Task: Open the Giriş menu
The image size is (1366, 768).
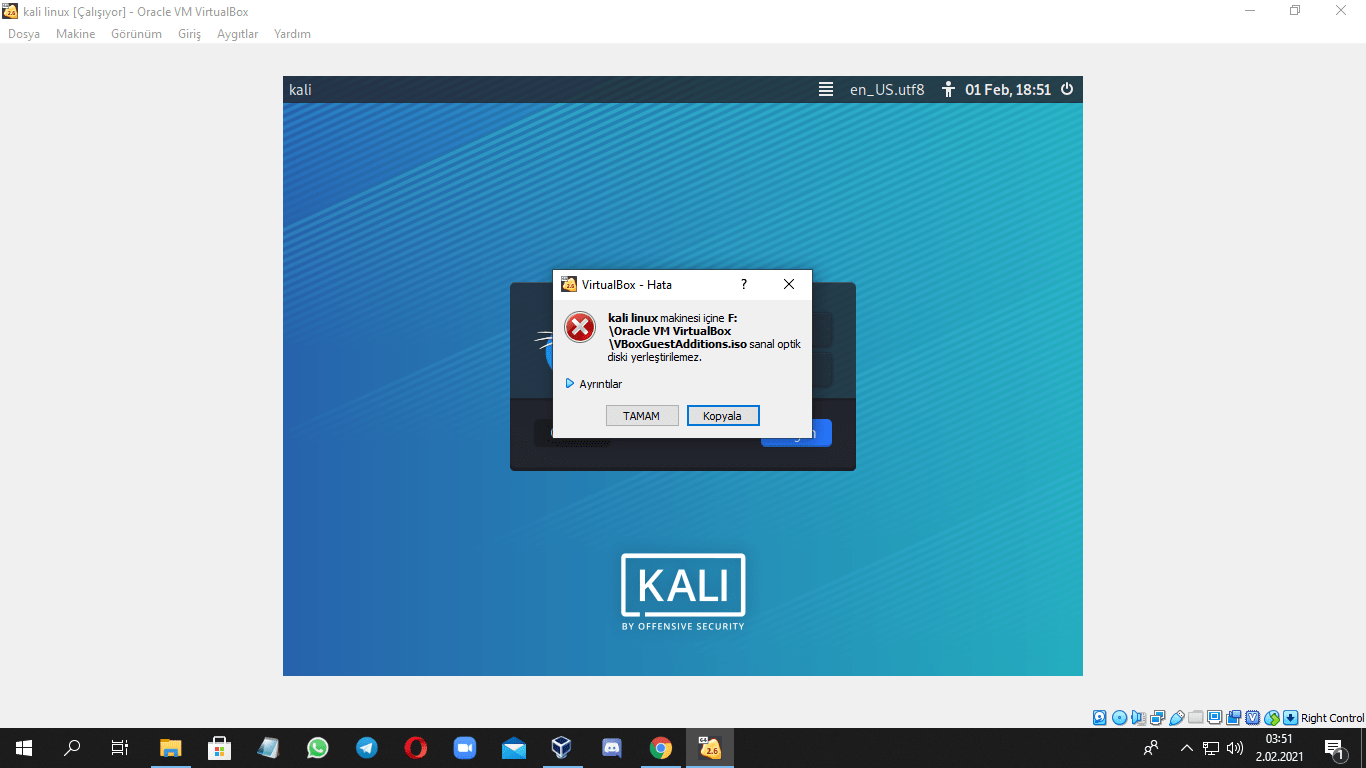Action: pyautogui.click(x=189, y=34)
